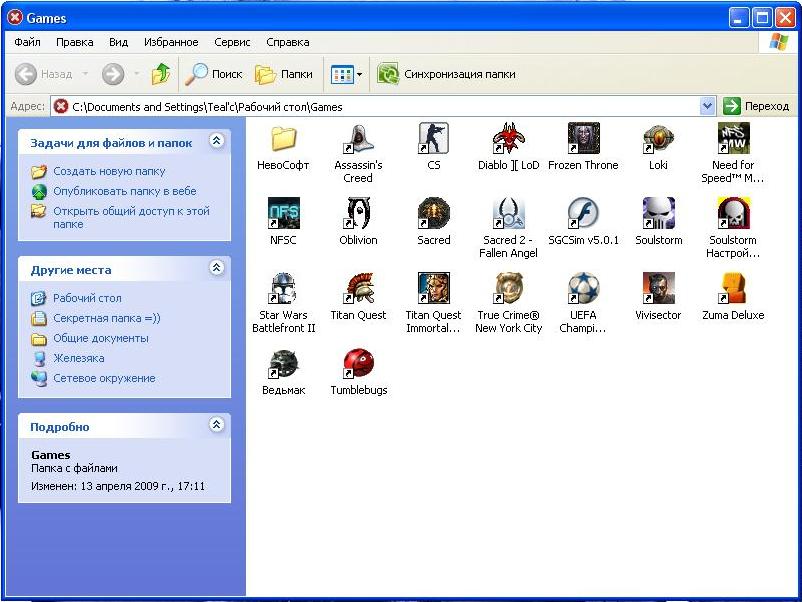Select the Star Wars Battlefront II icon
This screenshot has width=802, height=602.
pyautogui.click(x=283, y=289)
